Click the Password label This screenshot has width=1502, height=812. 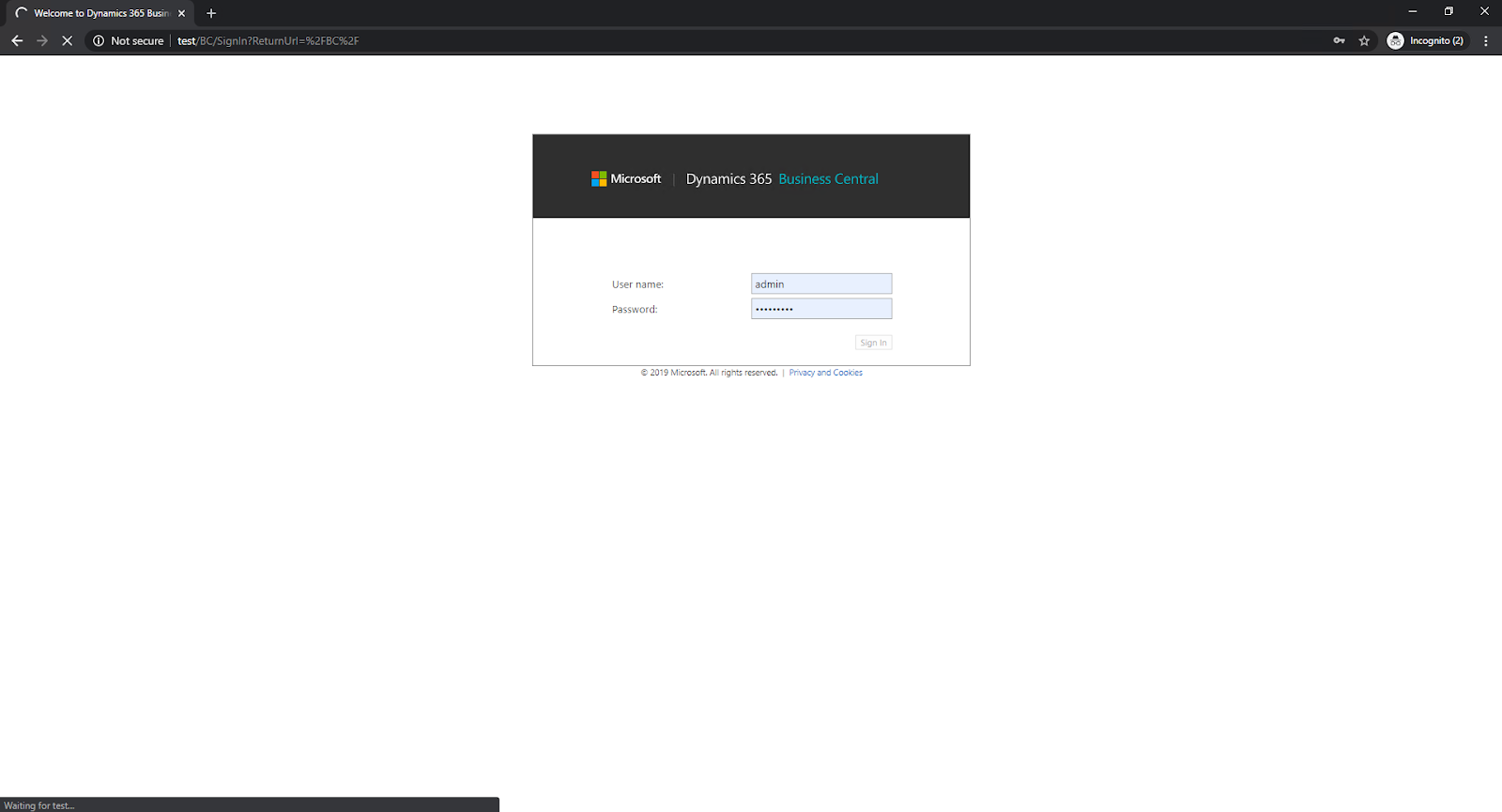(635, 309)
